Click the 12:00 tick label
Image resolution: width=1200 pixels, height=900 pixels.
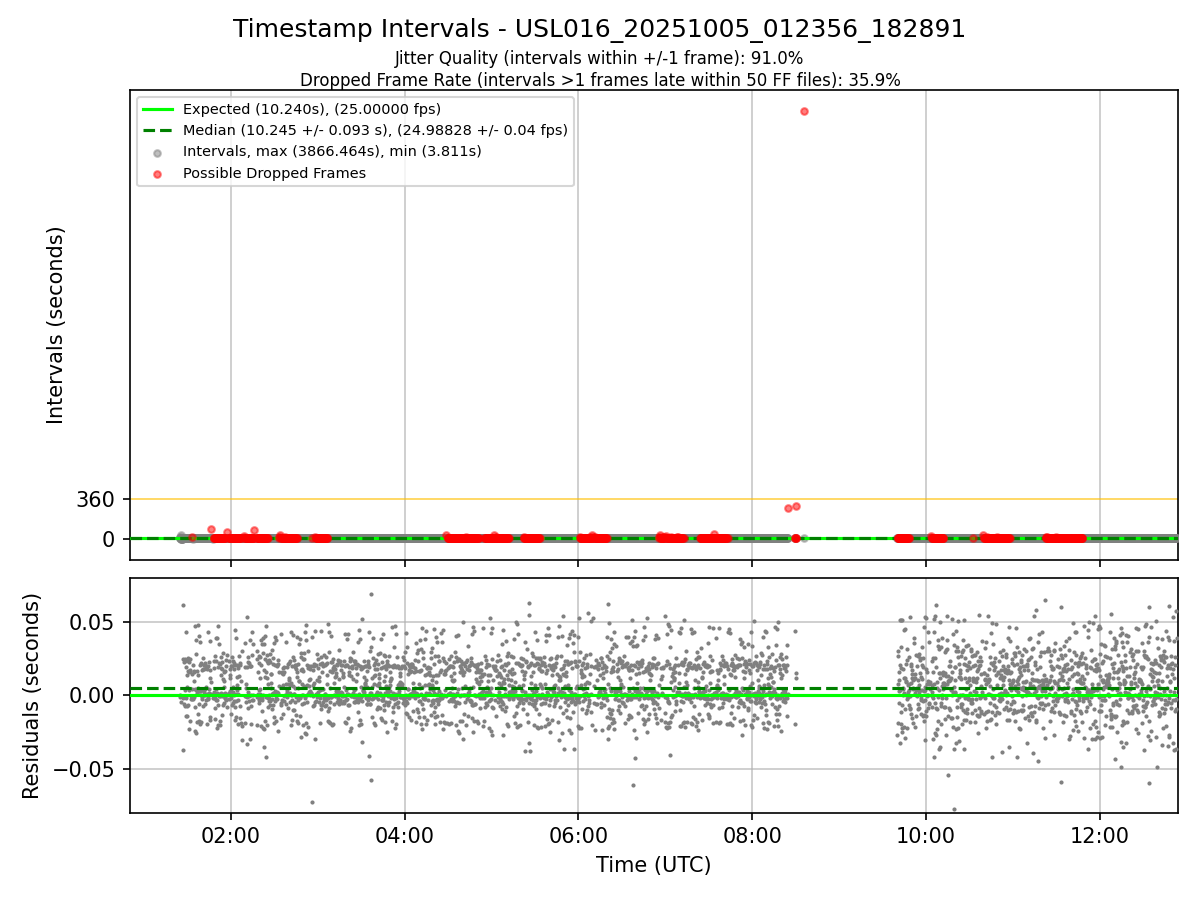click(1100, 834)
